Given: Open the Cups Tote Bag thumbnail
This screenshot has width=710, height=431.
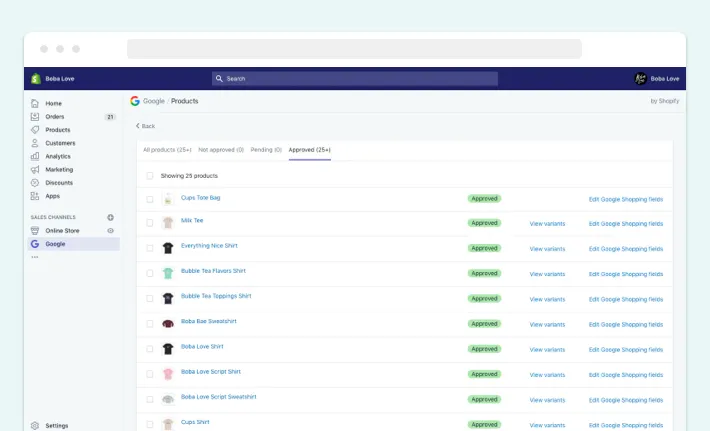Looking at the screenshot, I should (x=168, y=199).
